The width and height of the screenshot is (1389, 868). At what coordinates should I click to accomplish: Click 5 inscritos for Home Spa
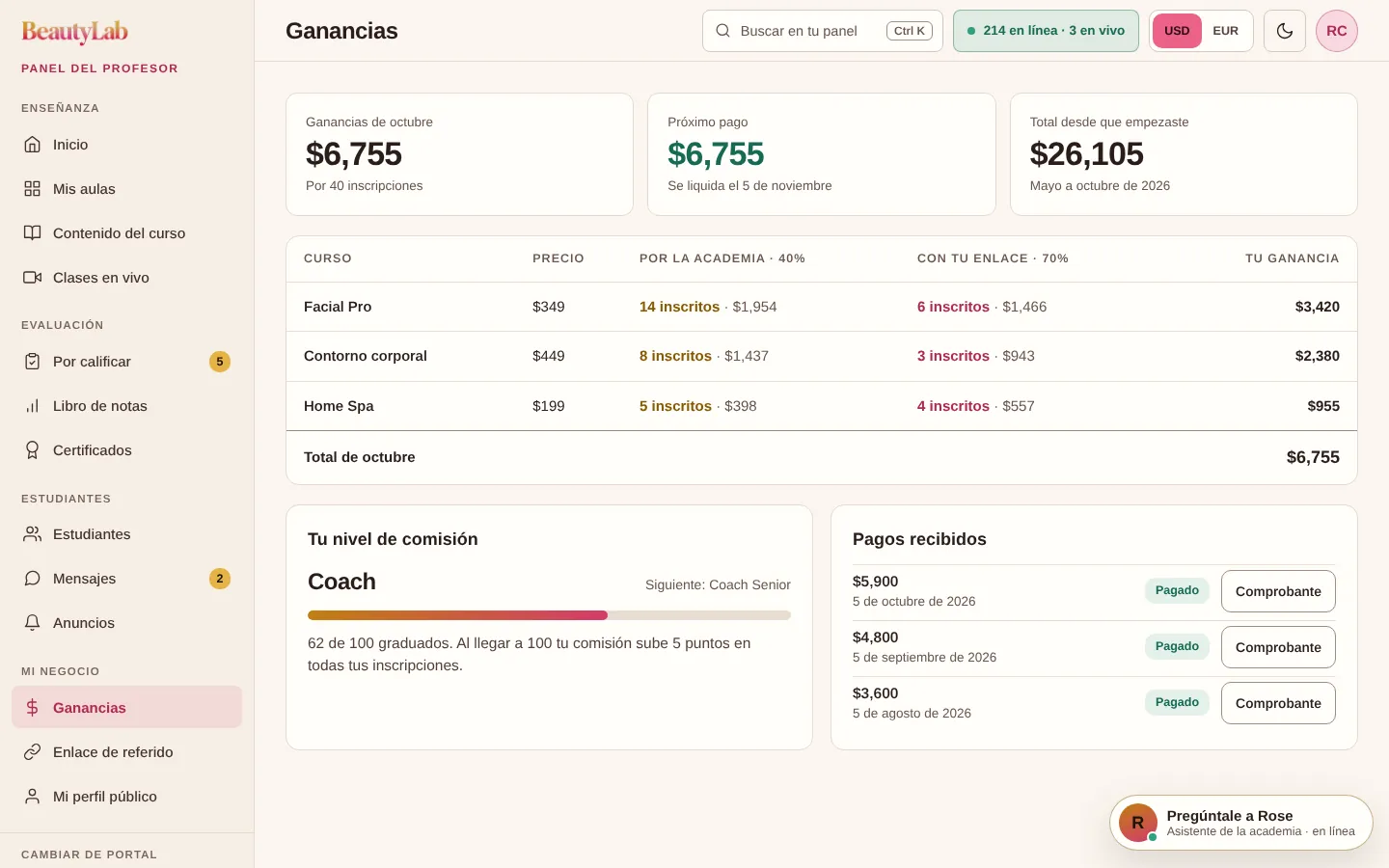tap(675, 406)
